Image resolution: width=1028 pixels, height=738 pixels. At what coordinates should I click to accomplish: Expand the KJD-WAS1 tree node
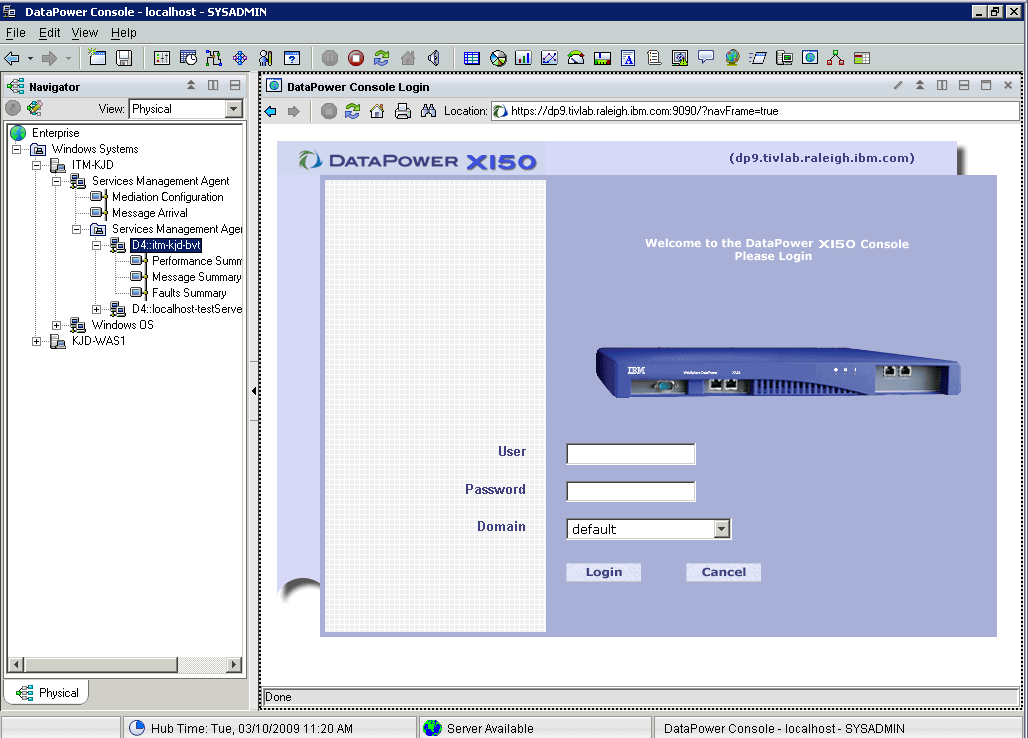click(37, 341)
